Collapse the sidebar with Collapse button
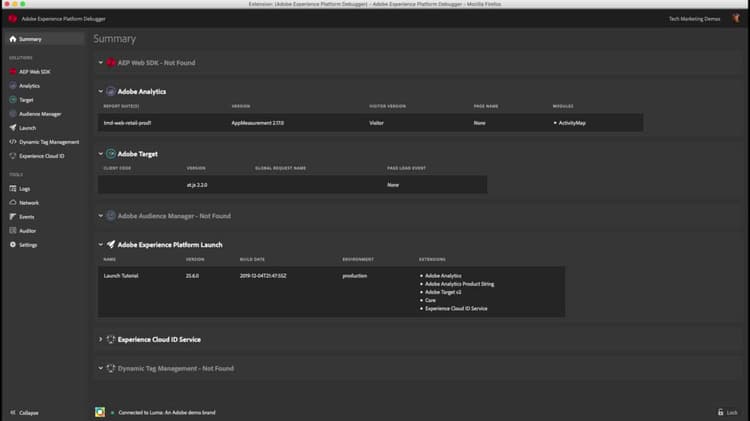 (24, 412)
